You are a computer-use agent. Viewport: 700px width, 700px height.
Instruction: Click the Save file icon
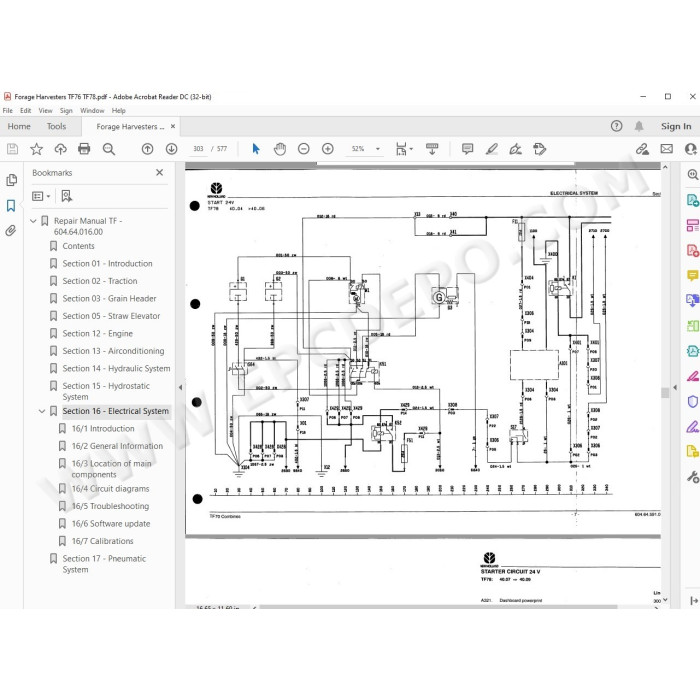point(12,149)
